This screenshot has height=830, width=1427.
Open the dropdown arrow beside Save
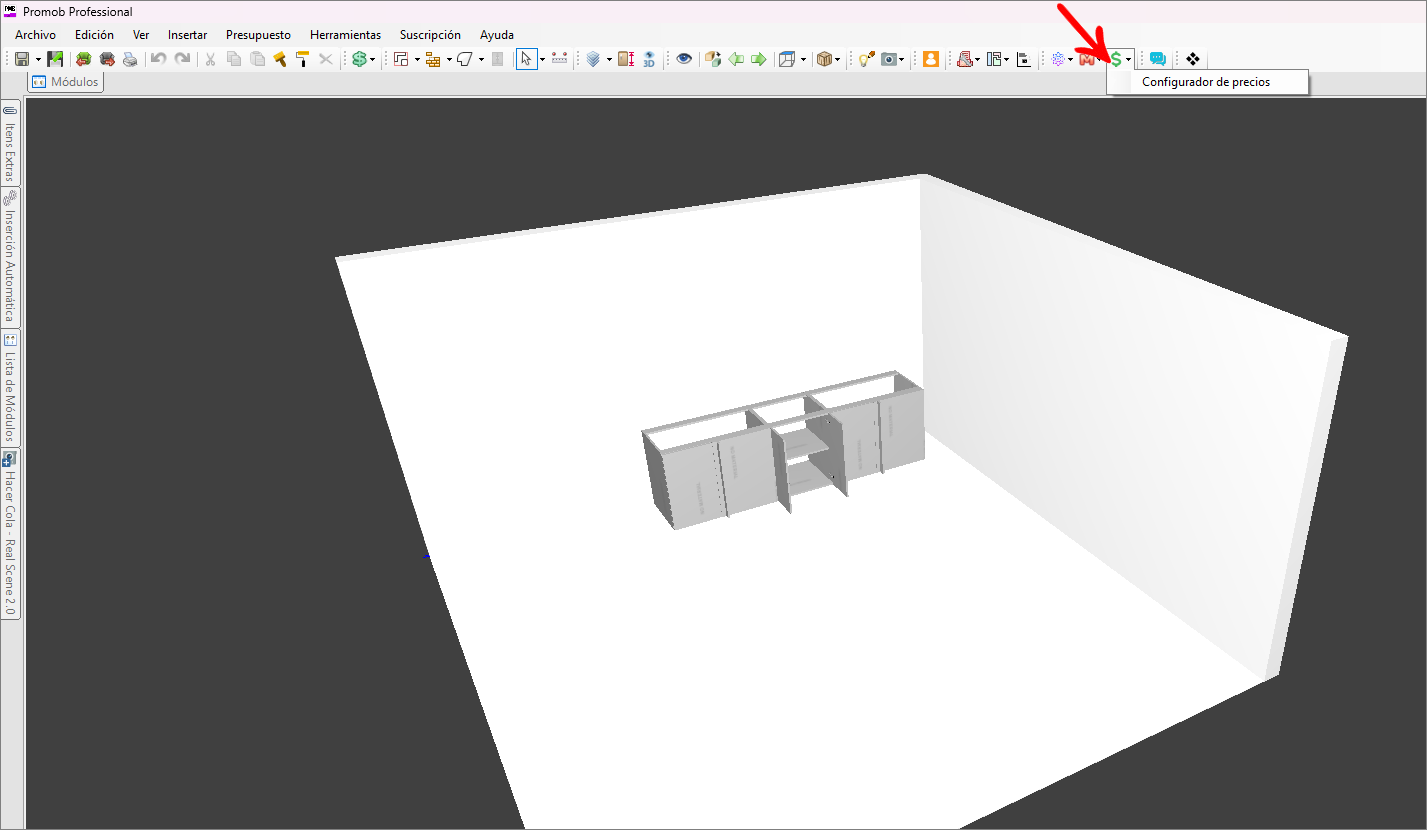point(38,60)
